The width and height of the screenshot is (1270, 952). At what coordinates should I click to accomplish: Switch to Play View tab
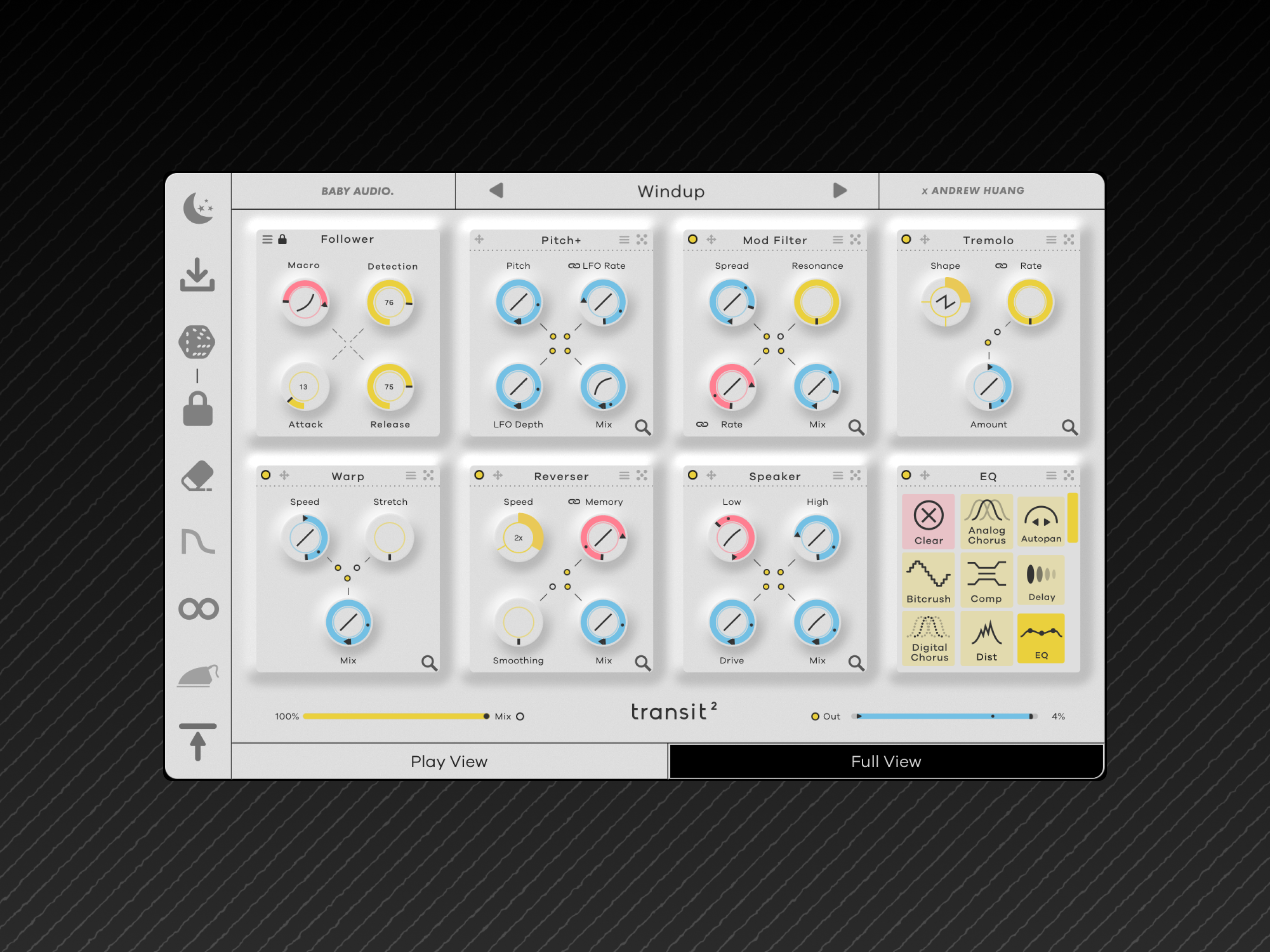coord(450,761)
